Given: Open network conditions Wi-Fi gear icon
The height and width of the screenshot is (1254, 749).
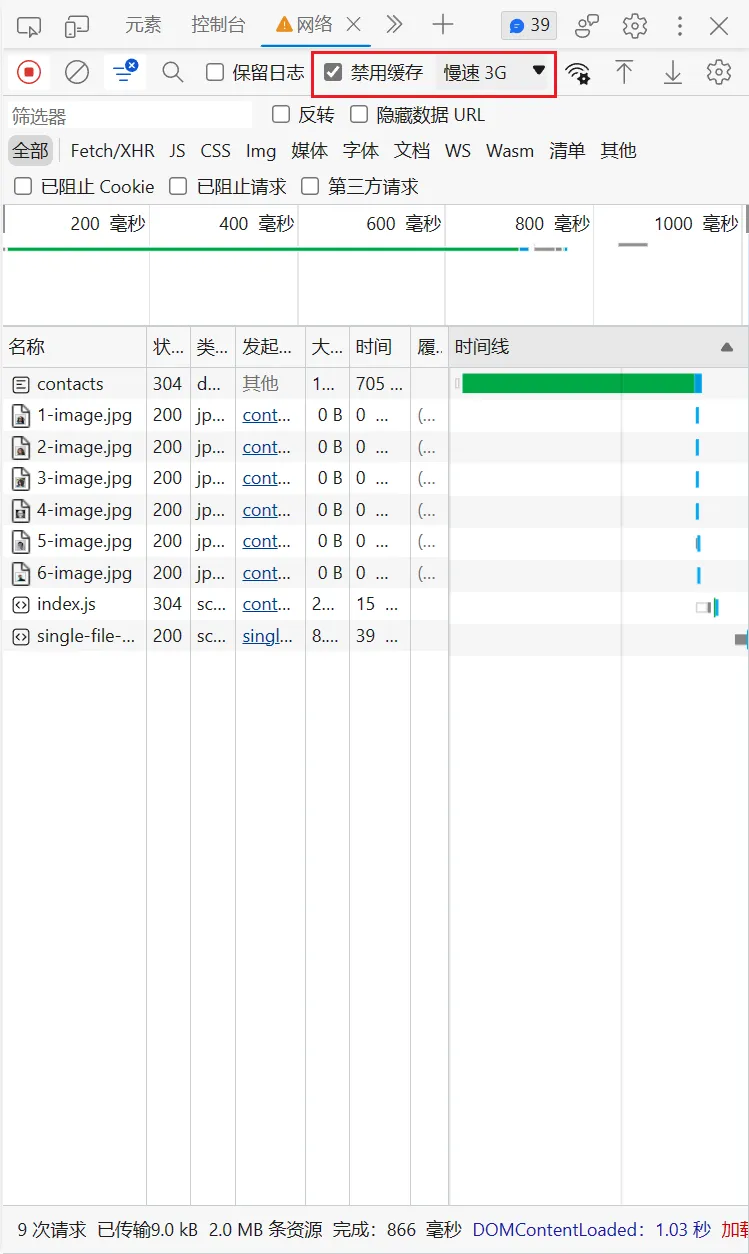Looking at the screenshot, I should pos(577,72).
